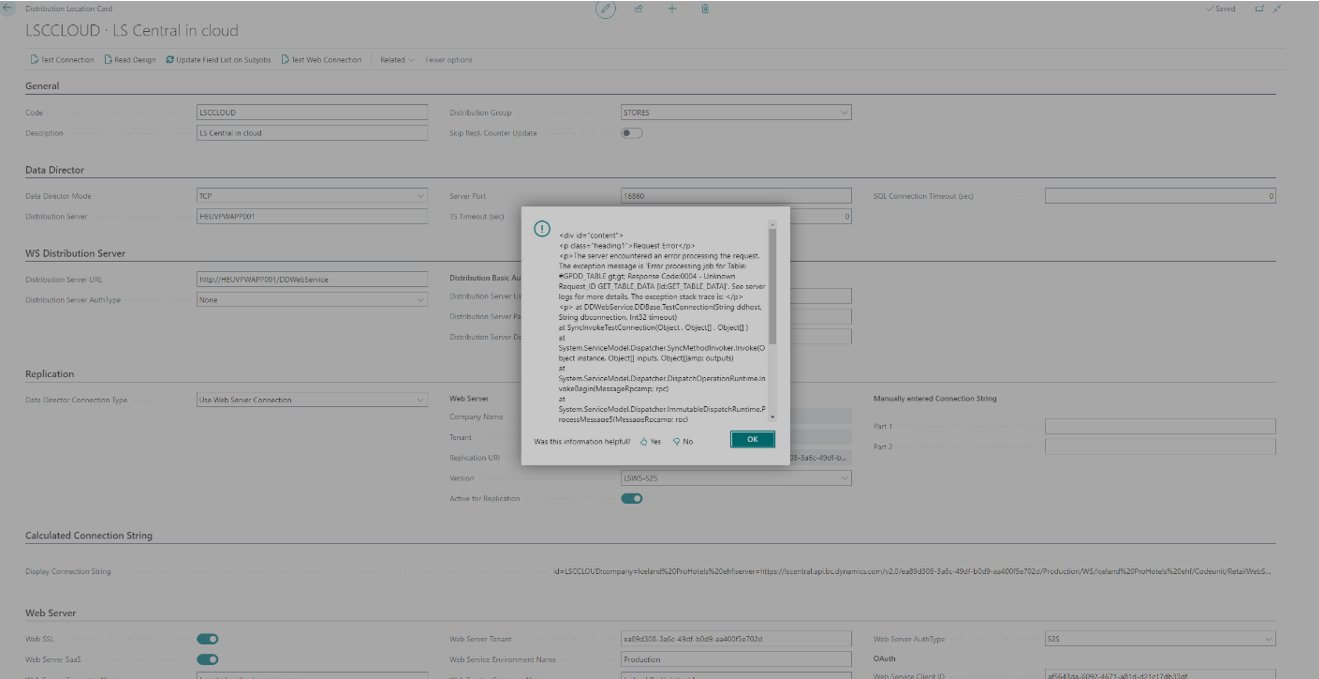Viewport: 1319px width, 679px height.
Task: Click Update Field List on Subjobs
Action: [x=218, y=60]
